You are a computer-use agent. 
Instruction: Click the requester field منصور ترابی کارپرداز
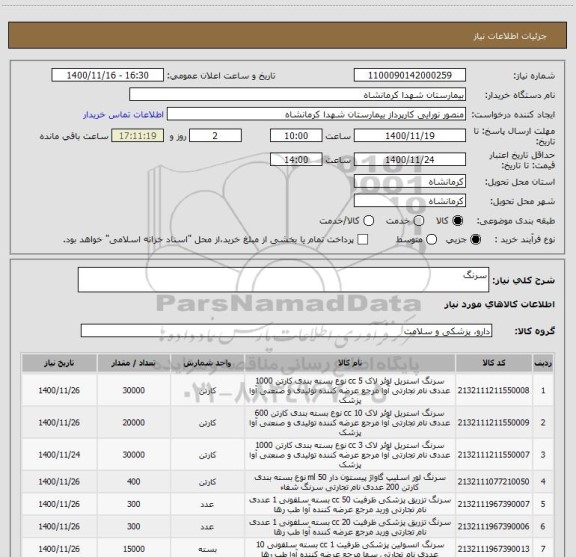click(x=316, y=115)
